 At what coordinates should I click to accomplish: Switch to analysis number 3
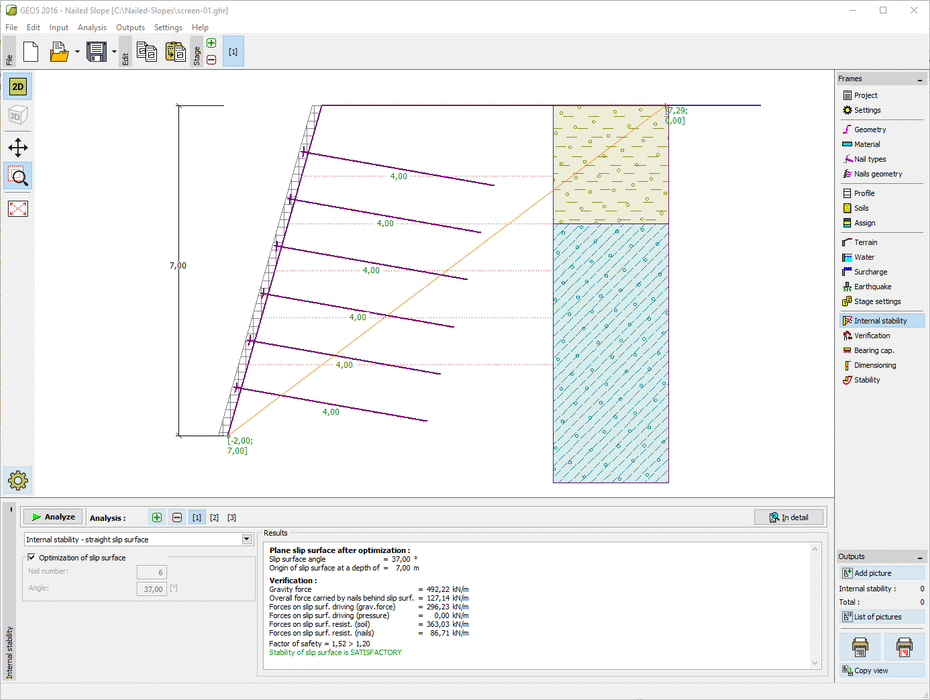coord(232,517)
